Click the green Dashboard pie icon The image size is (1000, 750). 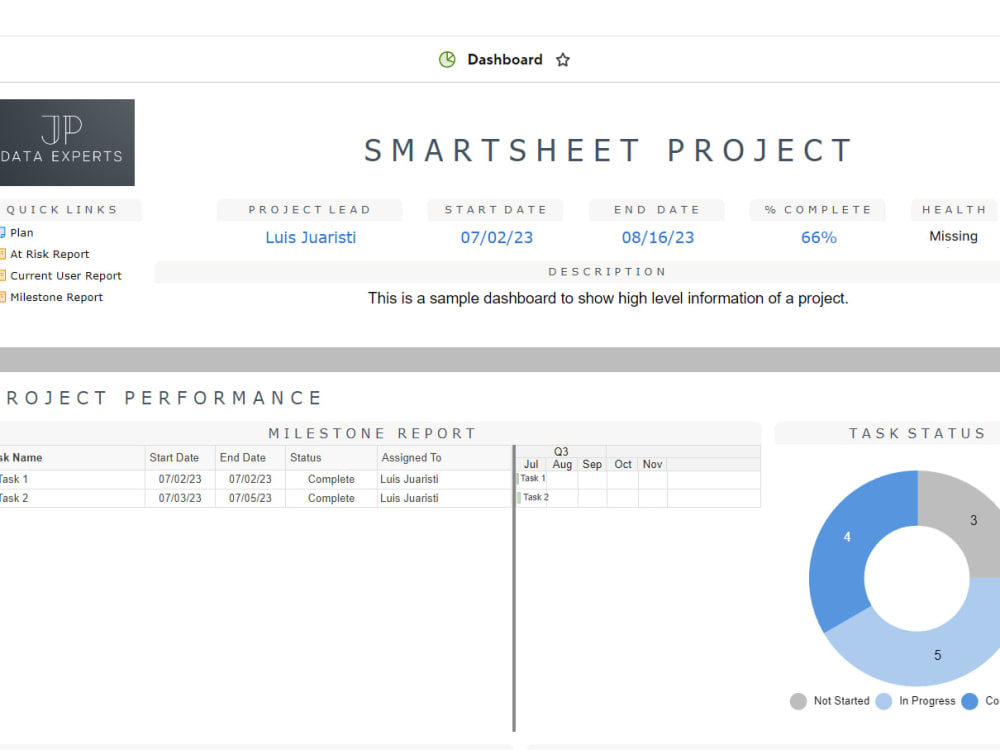[448, 59]
